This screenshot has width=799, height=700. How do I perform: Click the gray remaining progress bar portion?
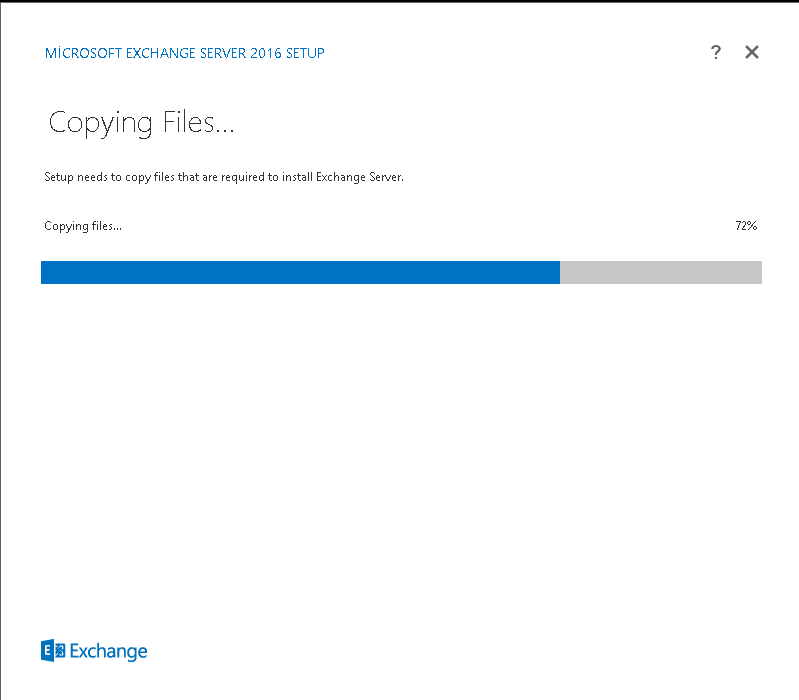pos(661,272)
